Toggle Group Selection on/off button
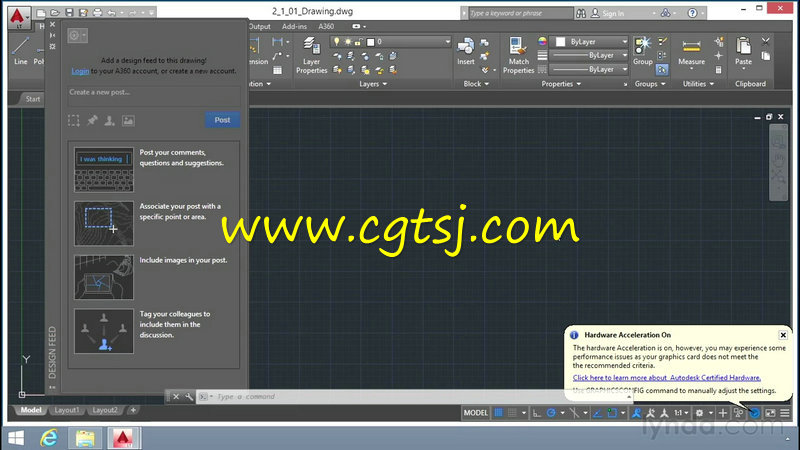Viewport: 800px width, 450px height. pos(662,69)
